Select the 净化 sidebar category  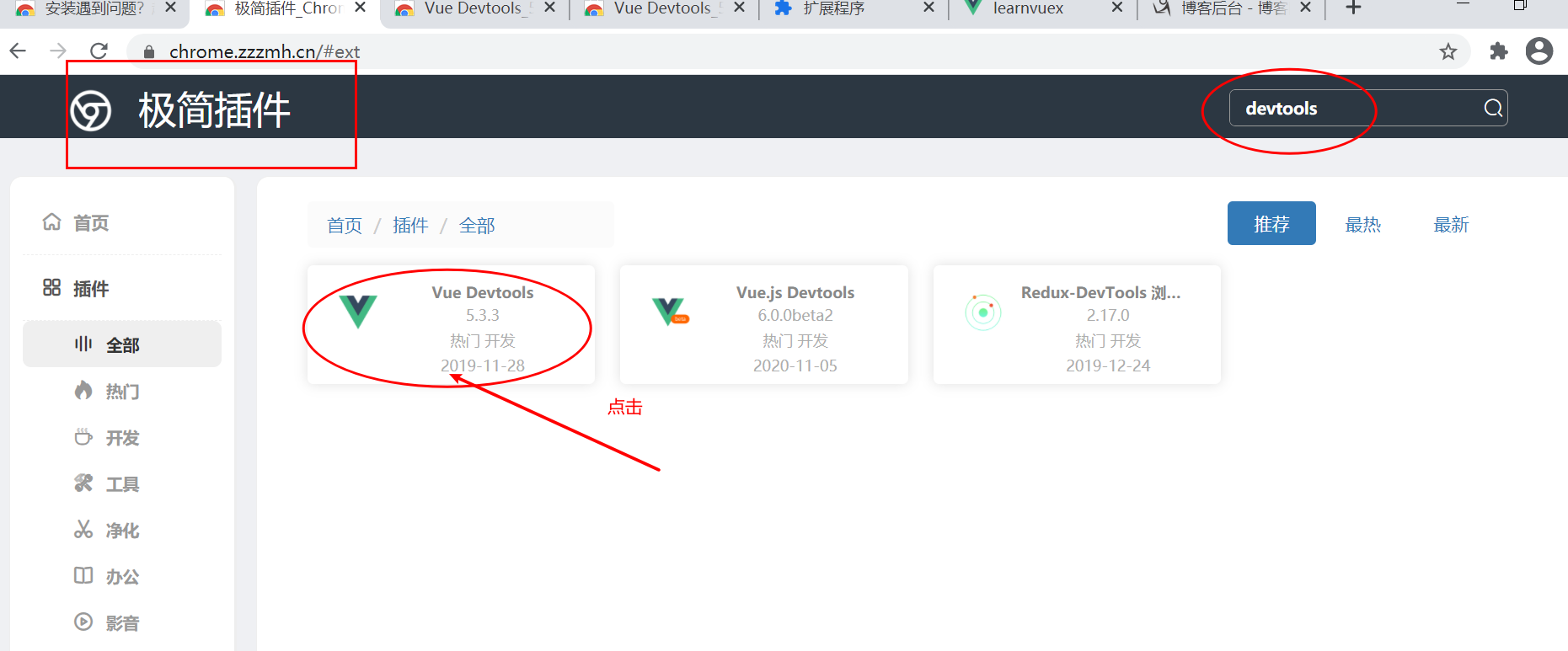pos(121,530)
